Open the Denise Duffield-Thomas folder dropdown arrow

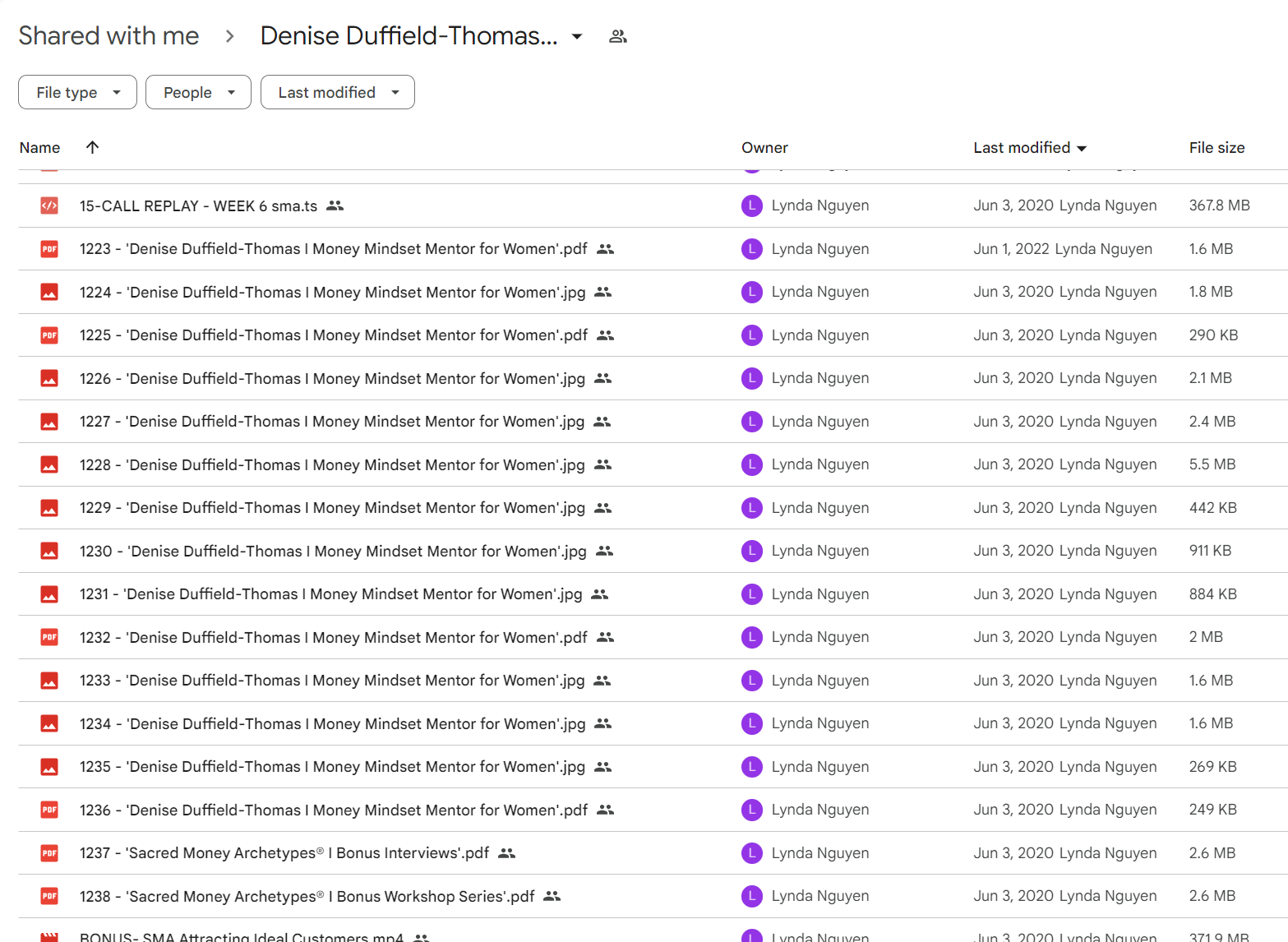click(577, 36)
